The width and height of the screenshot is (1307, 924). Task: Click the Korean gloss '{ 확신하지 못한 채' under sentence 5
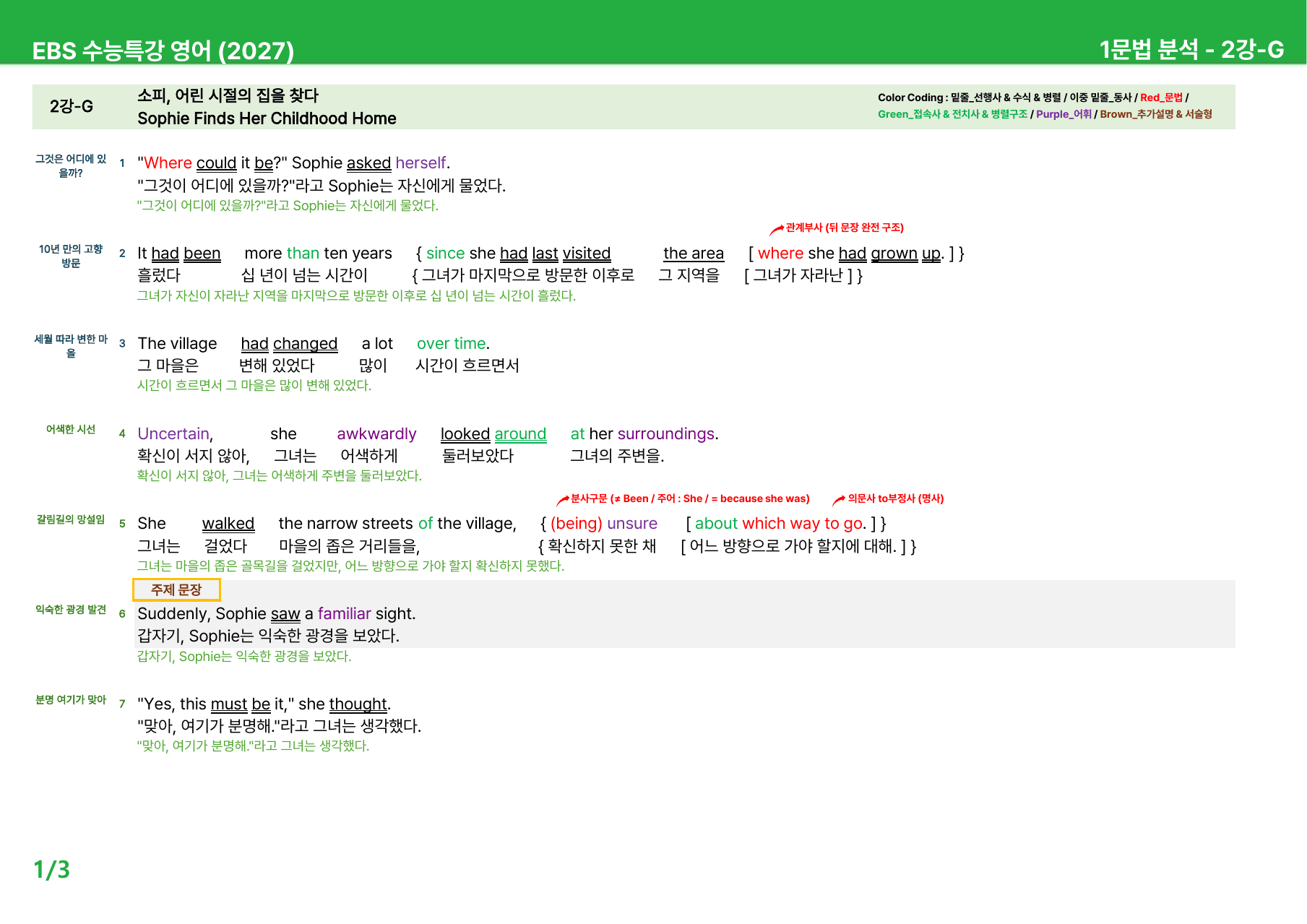tap(598, 545)
